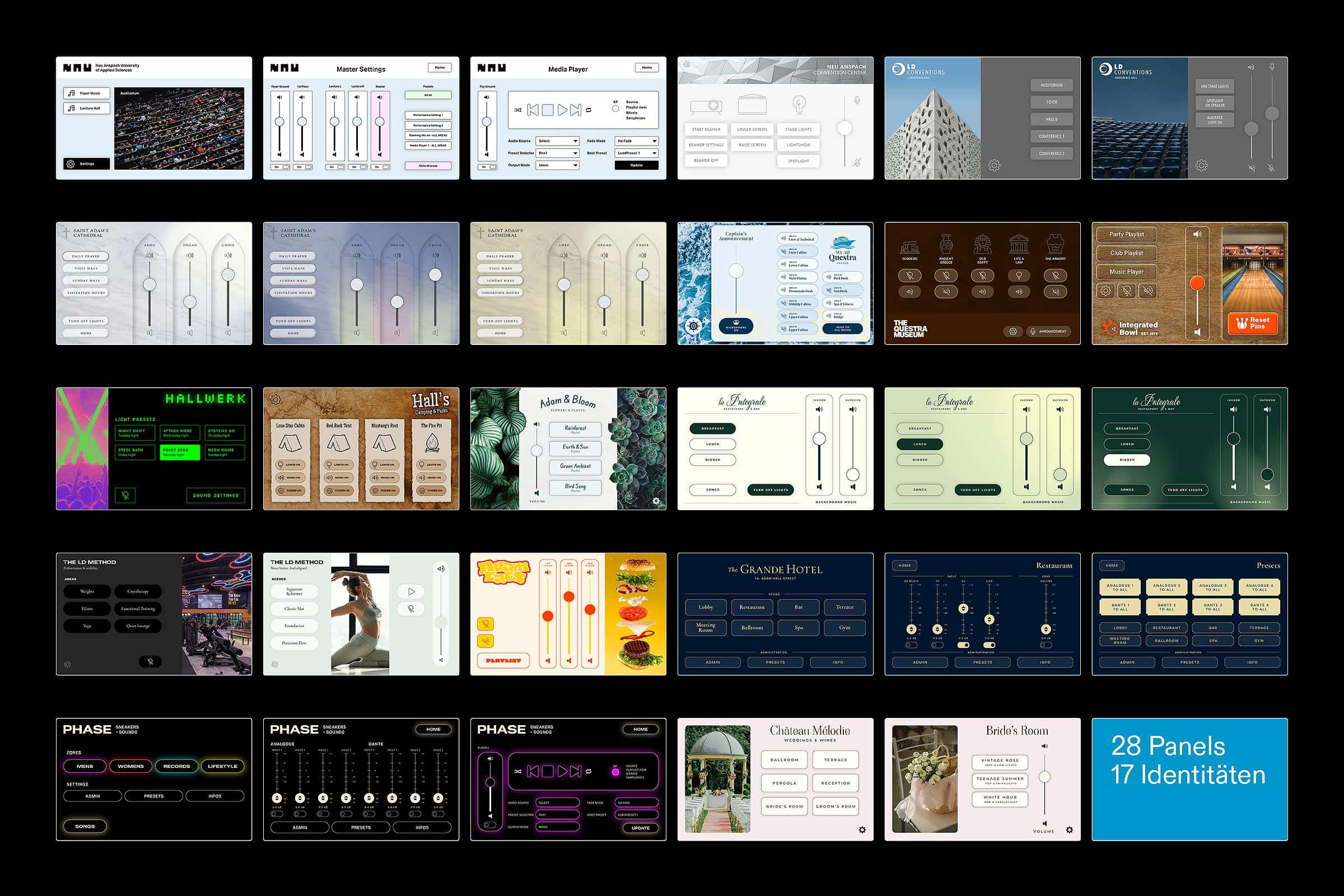Click the orange Reset Pins button
1344x896 pixels.
tap(1253, 323)
